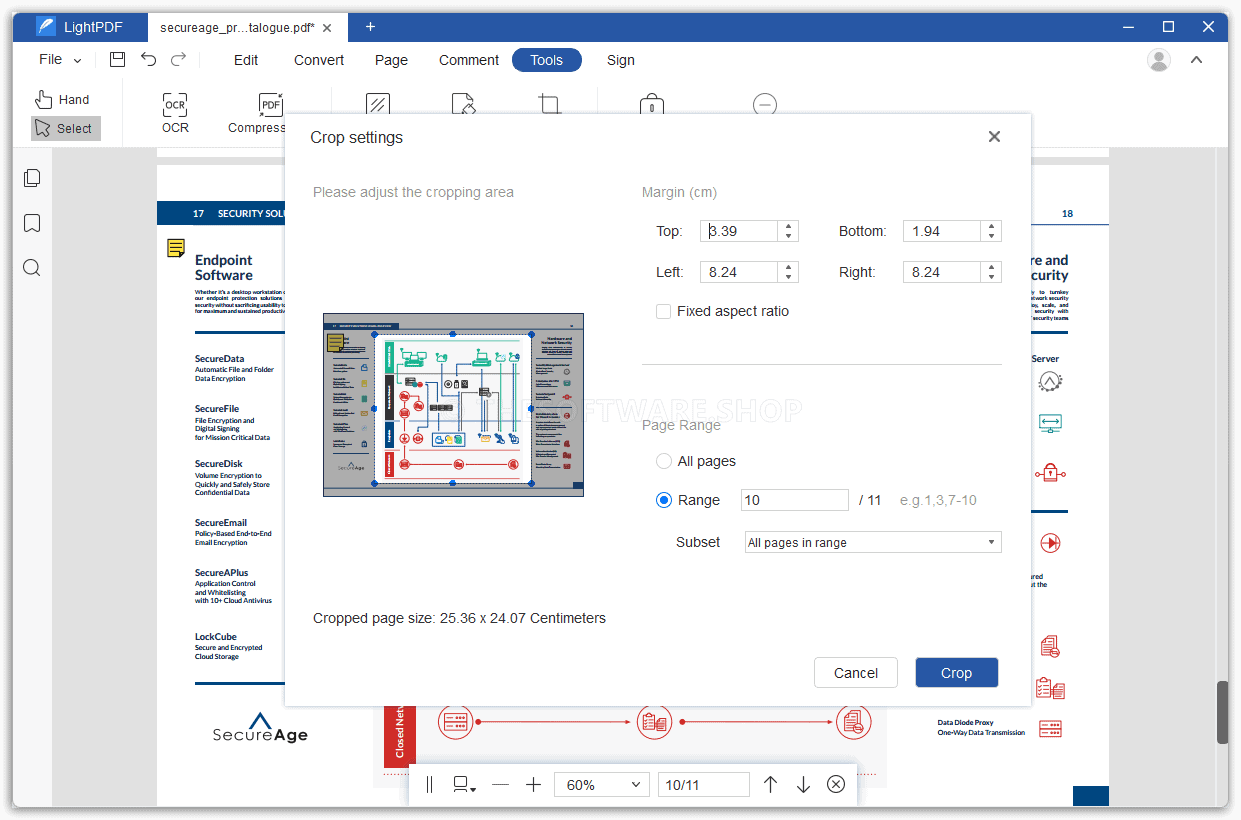Decrease the Left margin with down arrow
The height and width of the screenshot is (820, 1241).
[x=789, y=277]
